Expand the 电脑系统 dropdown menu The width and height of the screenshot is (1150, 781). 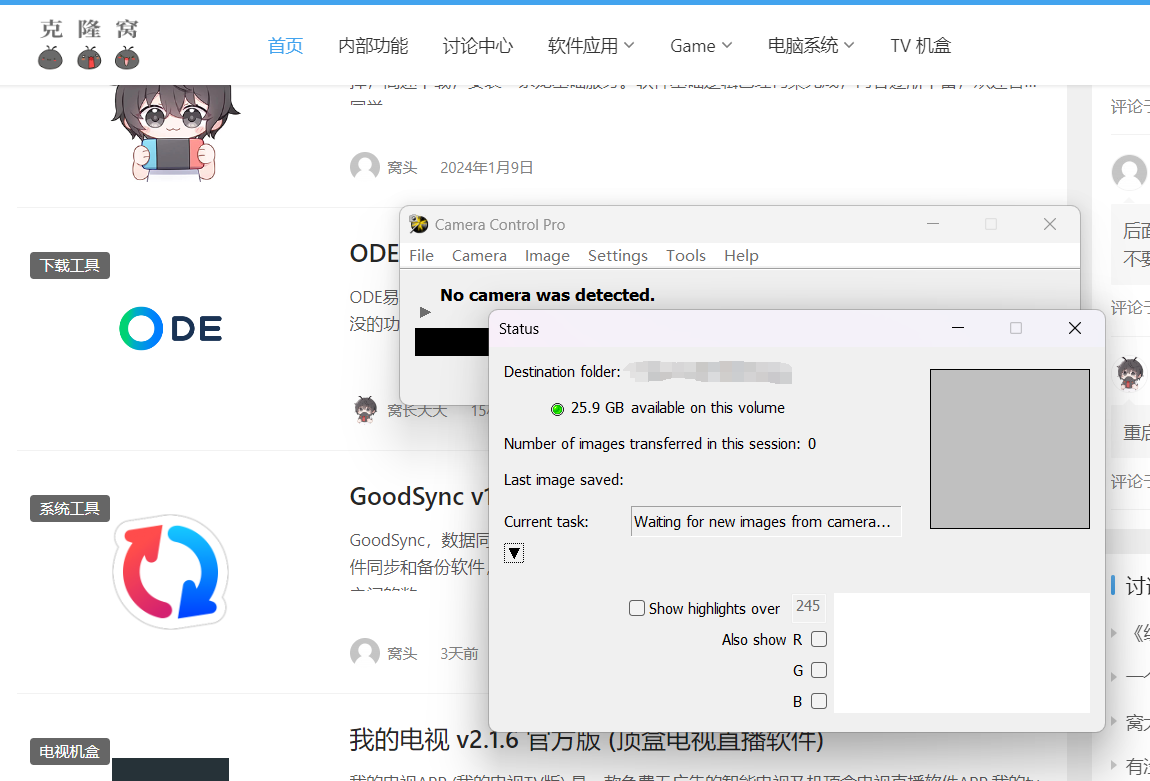click(811, 45)
